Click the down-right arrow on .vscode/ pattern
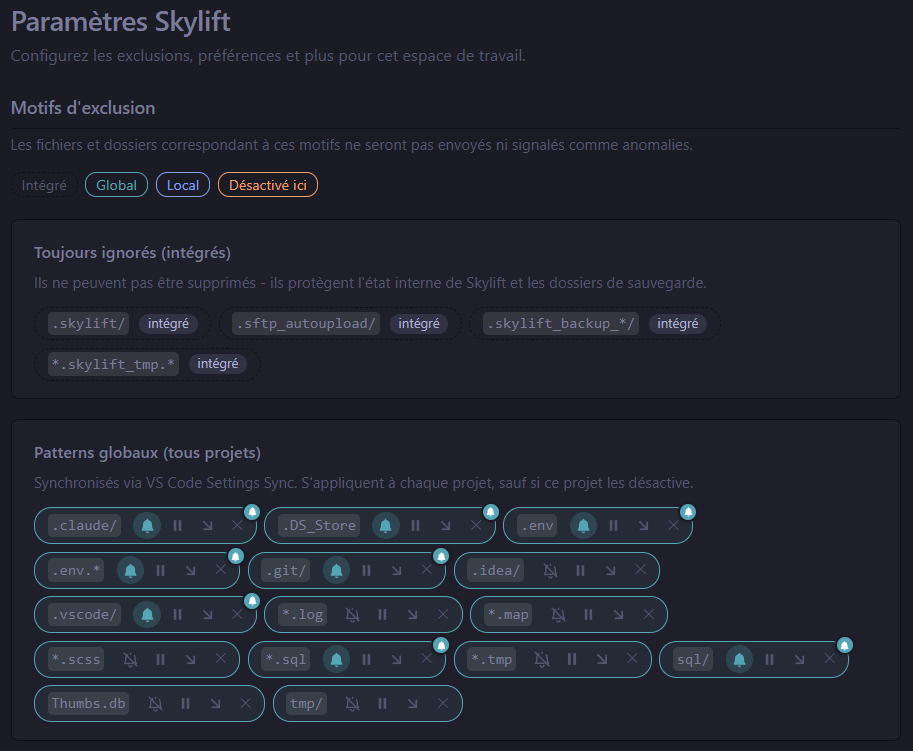This screenshot has width=913, height=751. pyautogui.click(x=207, y=615)
